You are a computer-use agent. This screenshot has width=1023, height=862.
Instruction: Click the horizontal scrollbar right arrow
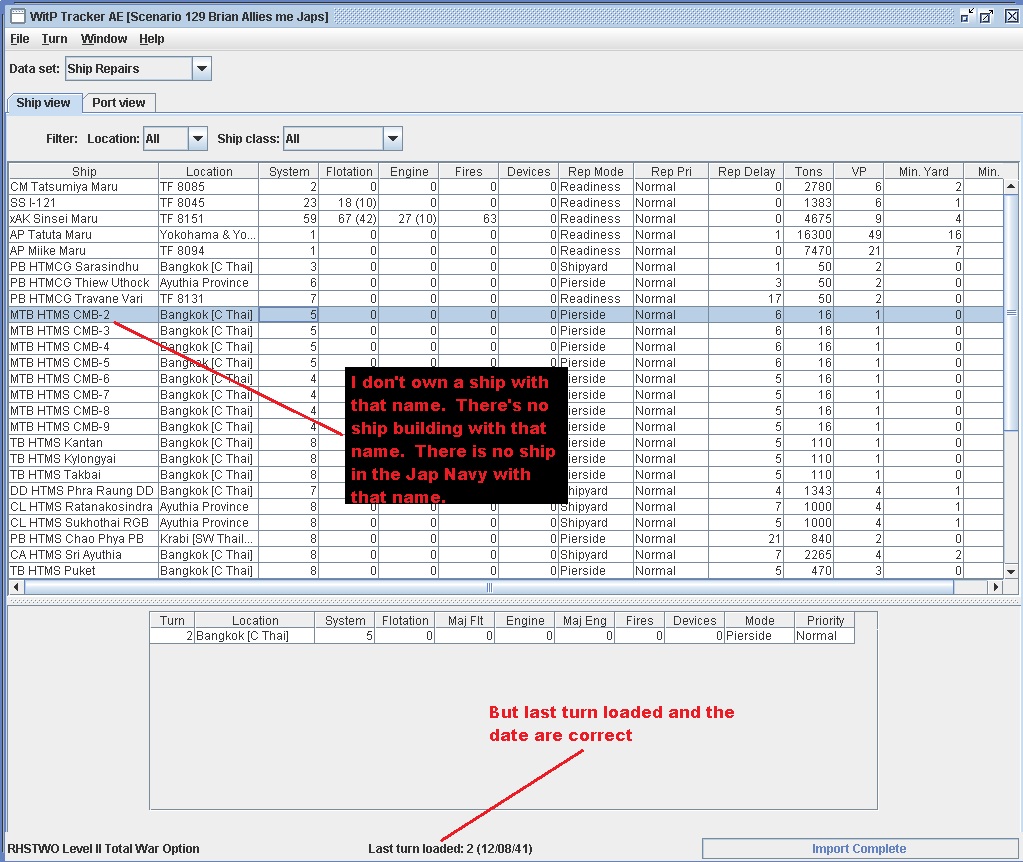pyautogui.click(x=996, y=587)
